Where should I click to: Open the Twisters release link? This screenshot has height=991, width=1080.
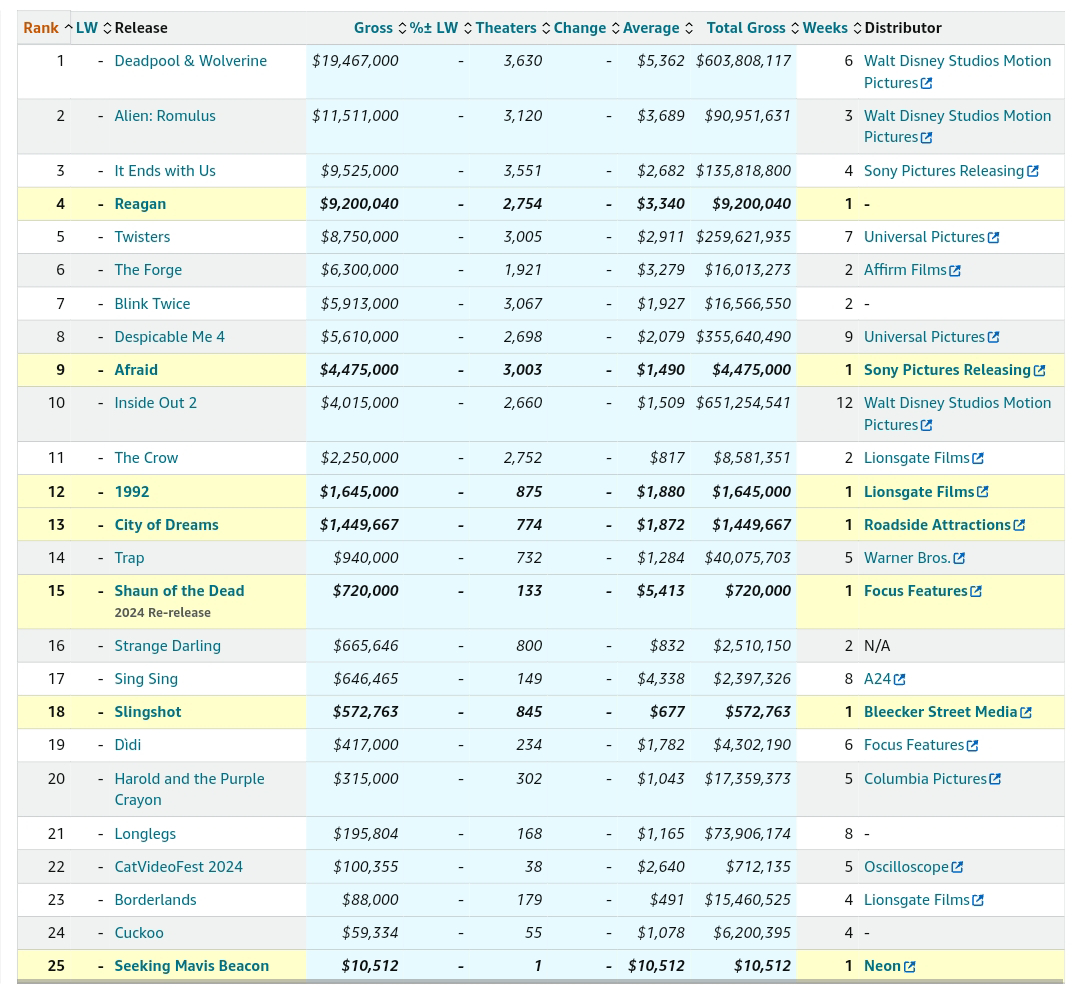point(142,237)
